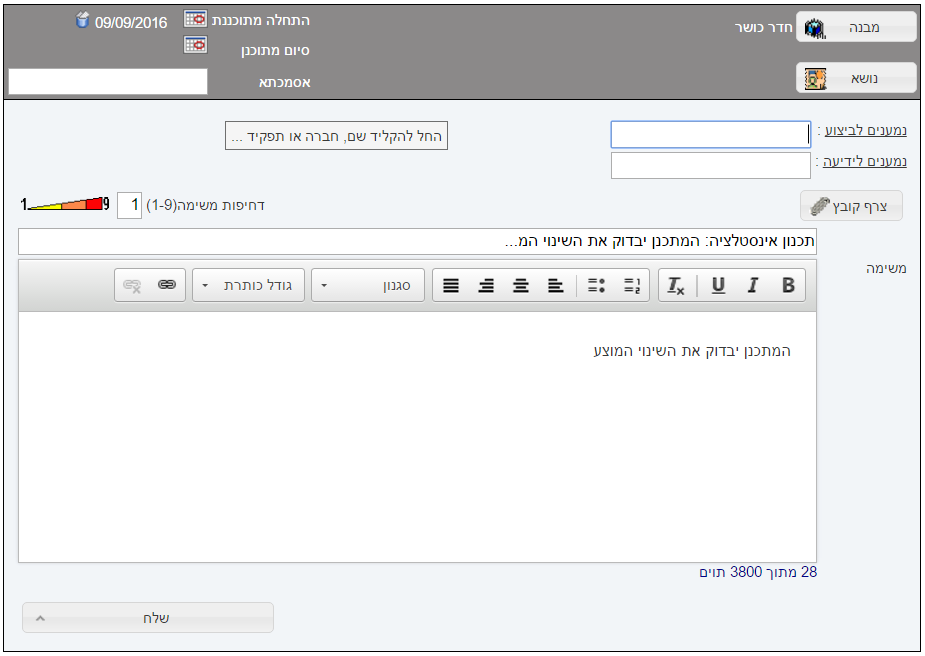Insert a bulleted list
This screenshot has width=925, height=656.
(x=596, y=286)
